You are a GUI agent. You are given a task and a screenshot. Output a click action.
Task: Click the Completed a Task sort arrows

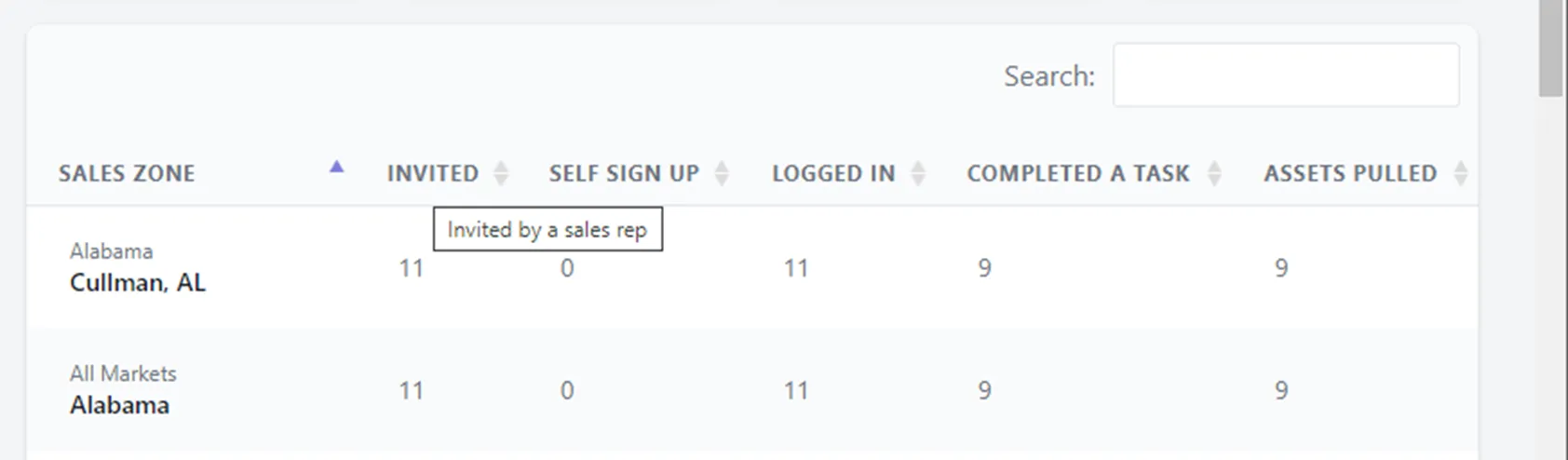[x=1214, y=173]
